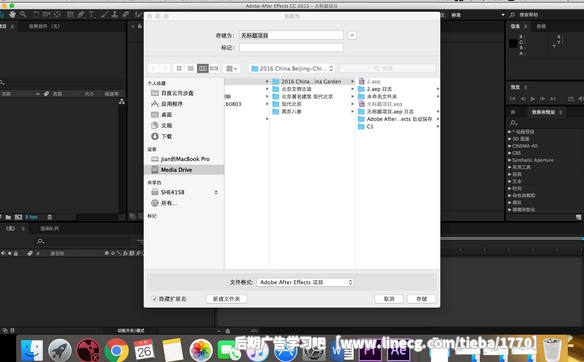Switch to the Info panel tab

point(515,26)
